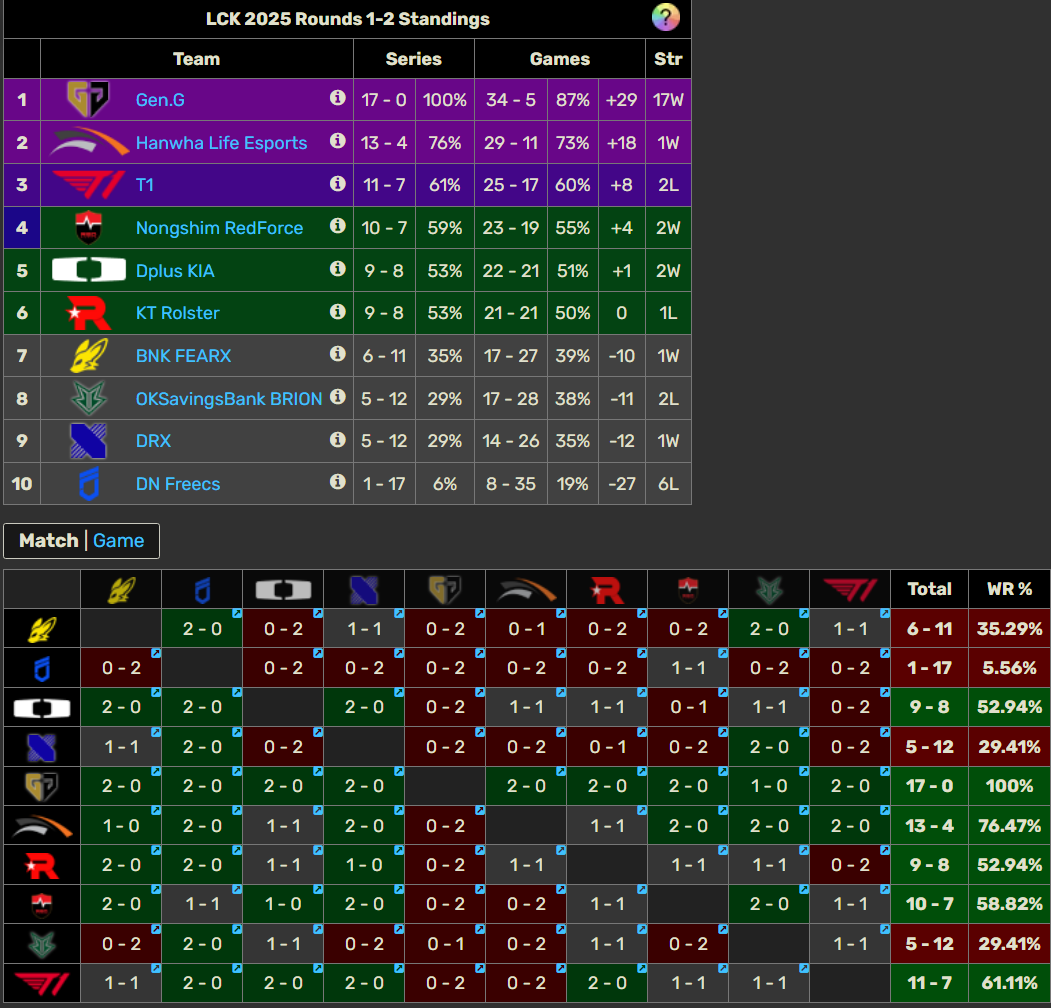Click the Series column header
Screen dimensions: 1051x1008
point(414,59)
